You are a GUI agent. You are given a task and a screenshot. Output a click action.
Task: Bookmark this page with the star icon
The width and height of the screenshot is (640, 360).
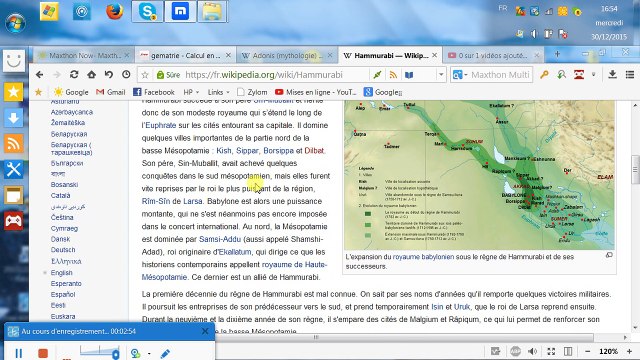point(145,75)
